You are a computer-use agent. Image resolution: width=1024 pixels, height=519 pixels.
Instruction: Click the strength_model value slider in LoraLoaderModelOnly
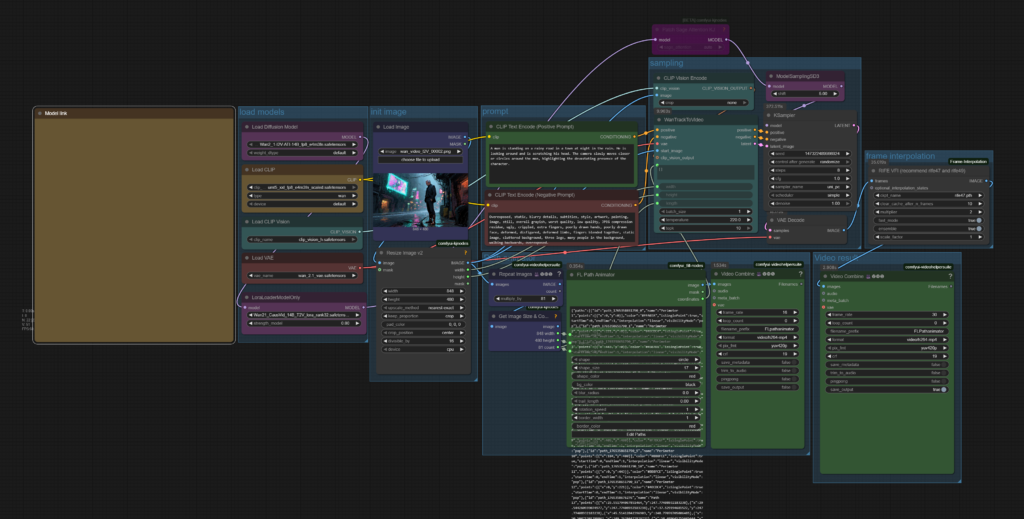(301, 322)
